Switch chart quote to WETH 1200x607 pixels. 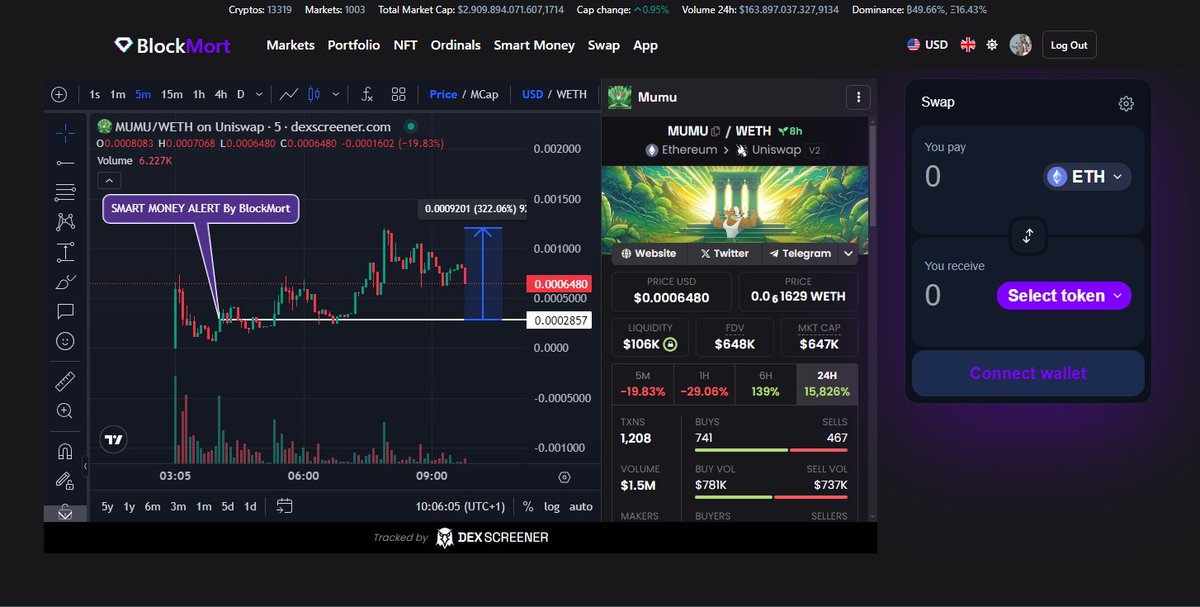[571, 94]
